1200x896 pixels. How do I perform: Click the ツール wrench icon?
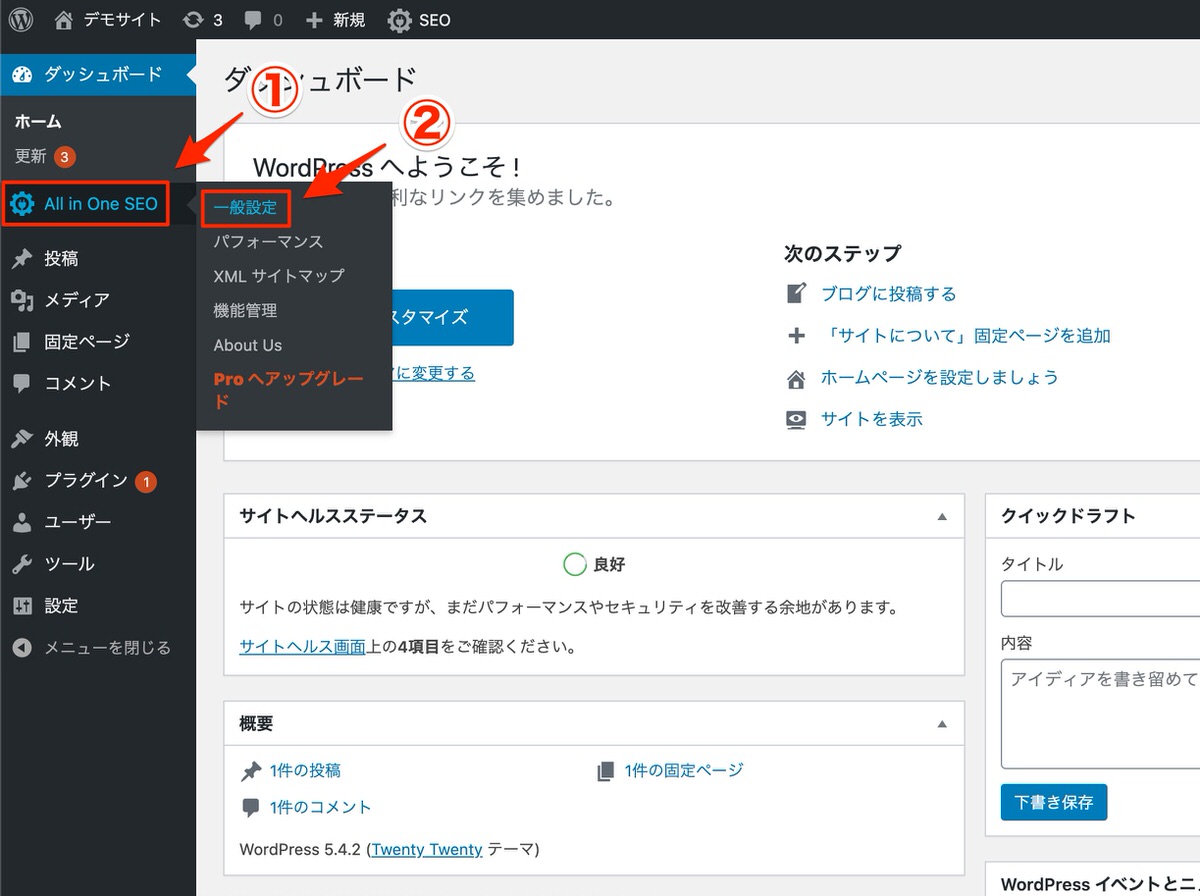click(22, 564)
